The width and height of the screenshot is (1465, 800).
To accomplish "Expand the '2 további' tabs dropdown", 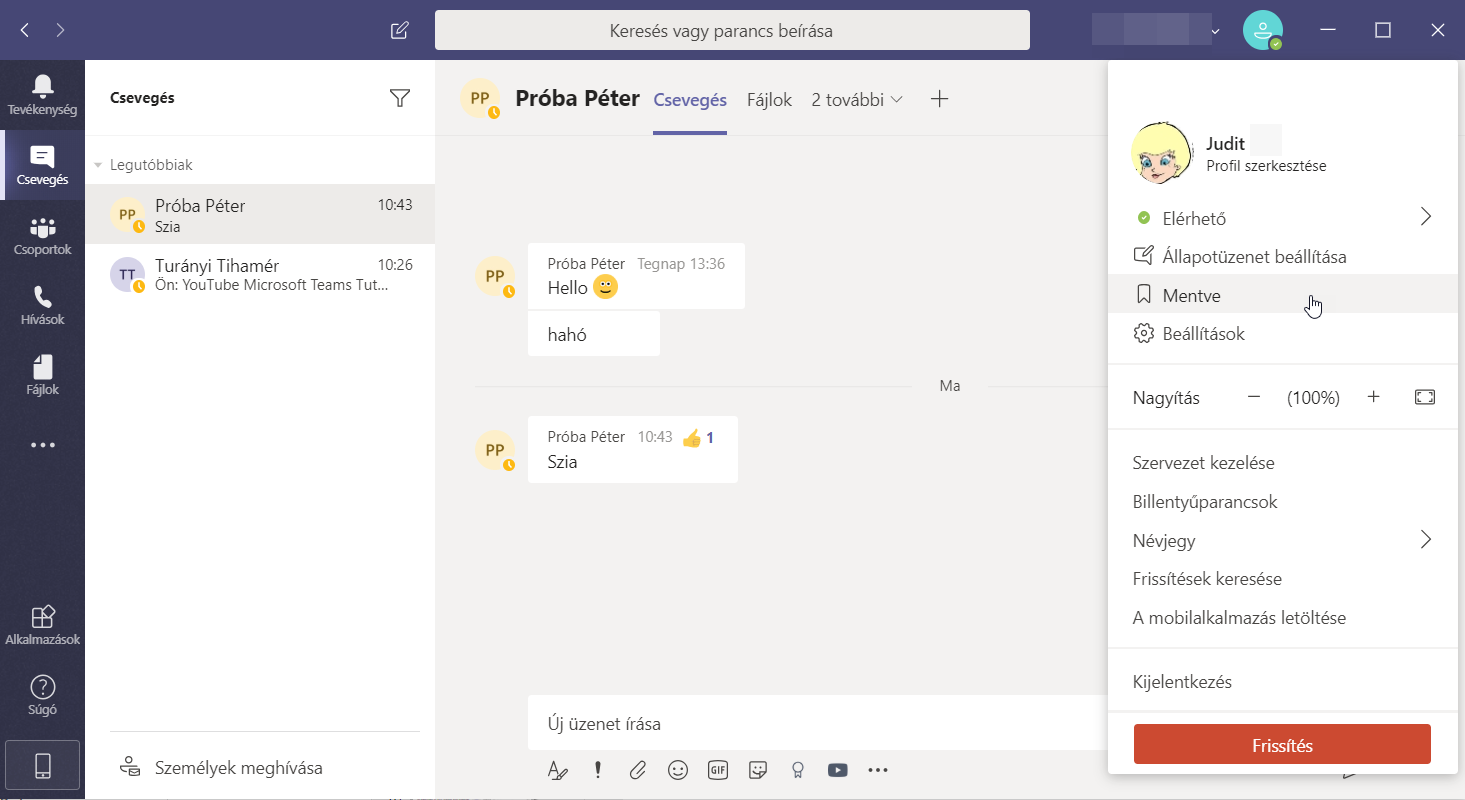I will [x=857, y=99].
